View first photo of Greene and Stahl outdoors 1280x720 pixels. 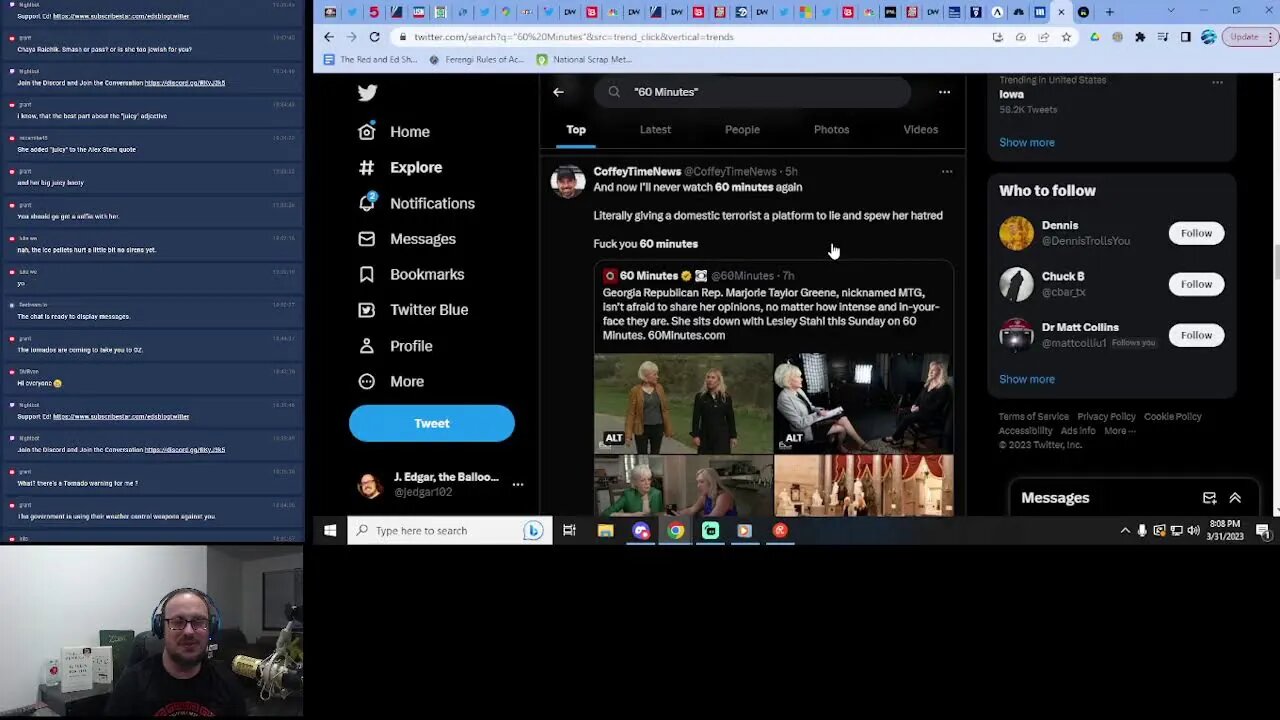[x=683, y=403]
